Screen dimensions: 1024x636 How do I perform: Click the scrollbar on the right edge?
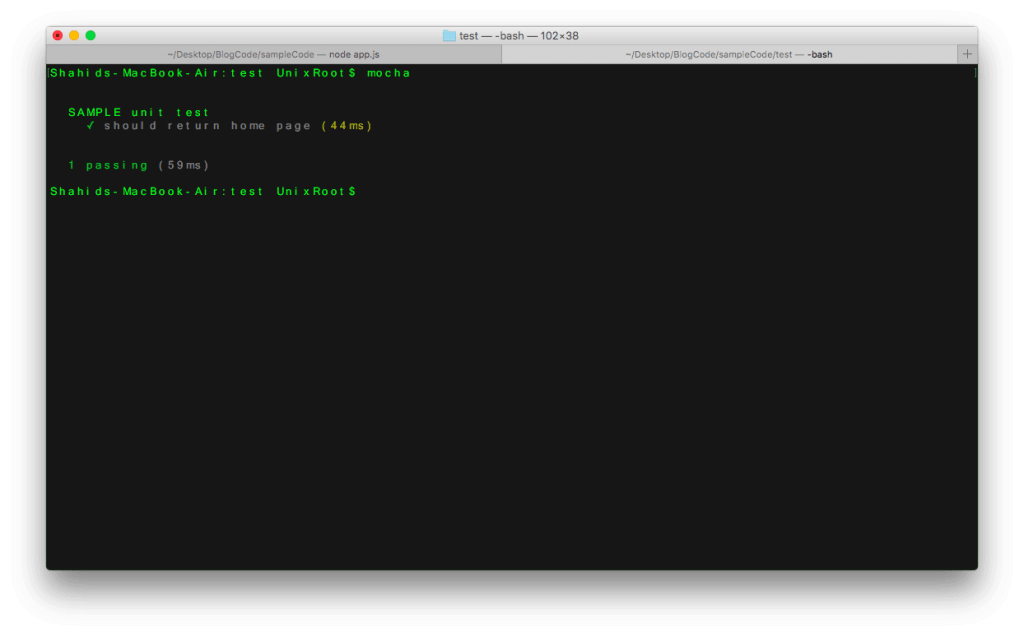(977, 300)
